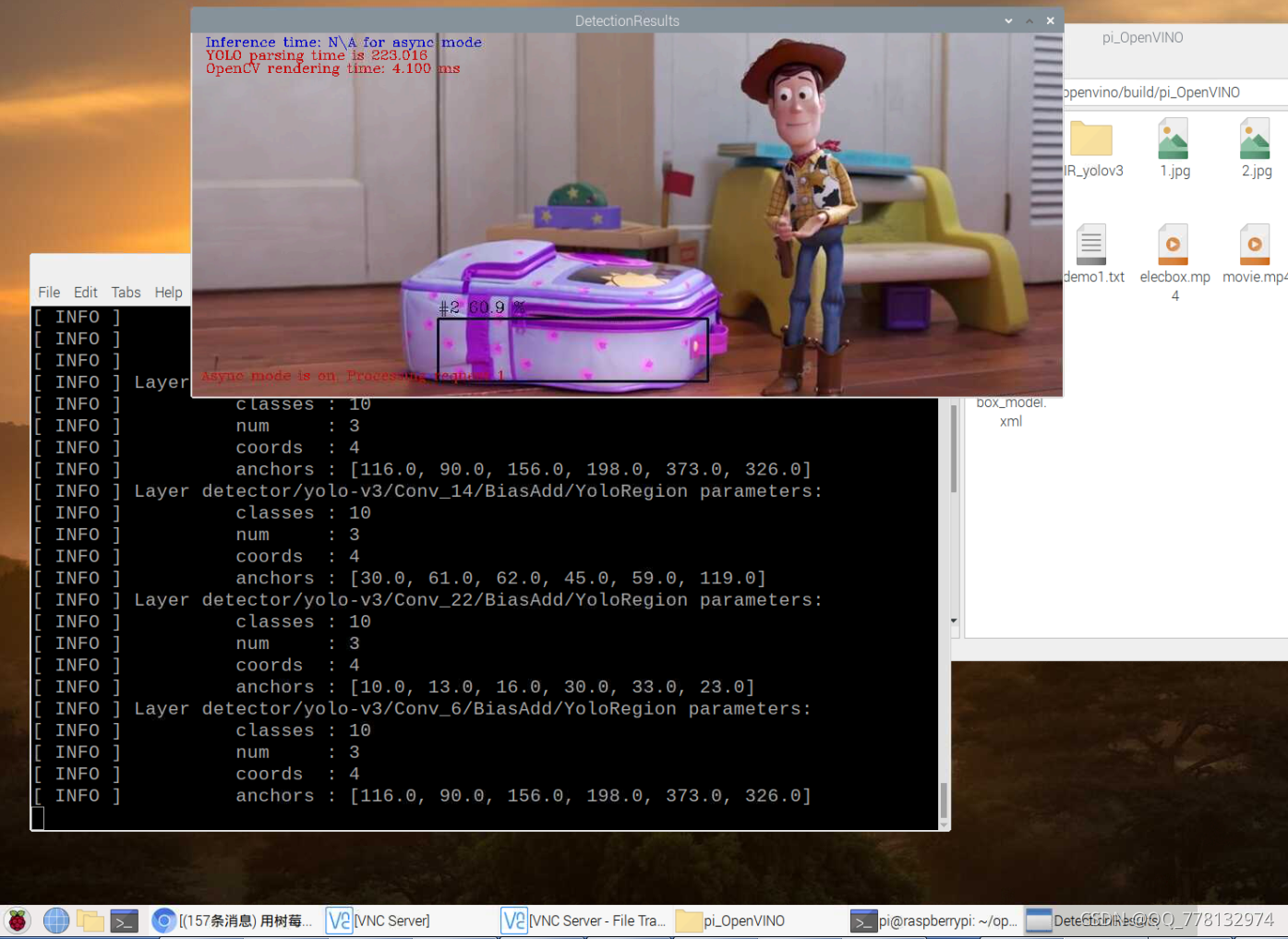Open terminal Help menu
The height and width of the screenshot is (939, 1288).
click(168, 293)
